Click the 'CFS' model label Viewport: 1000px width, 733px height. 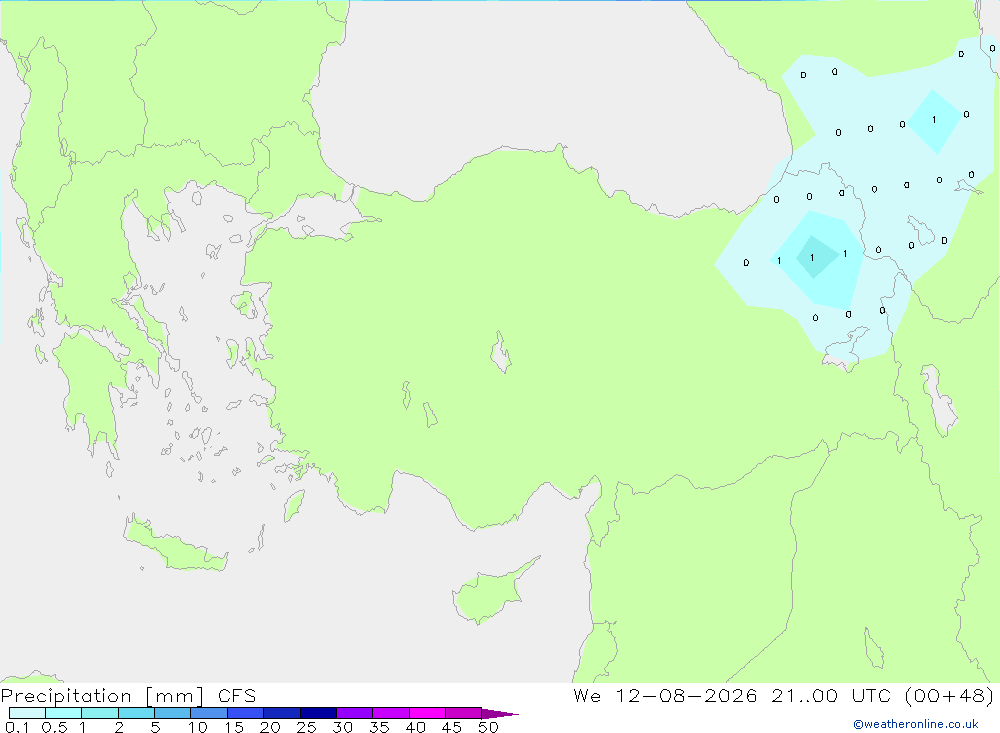[237, 696]
